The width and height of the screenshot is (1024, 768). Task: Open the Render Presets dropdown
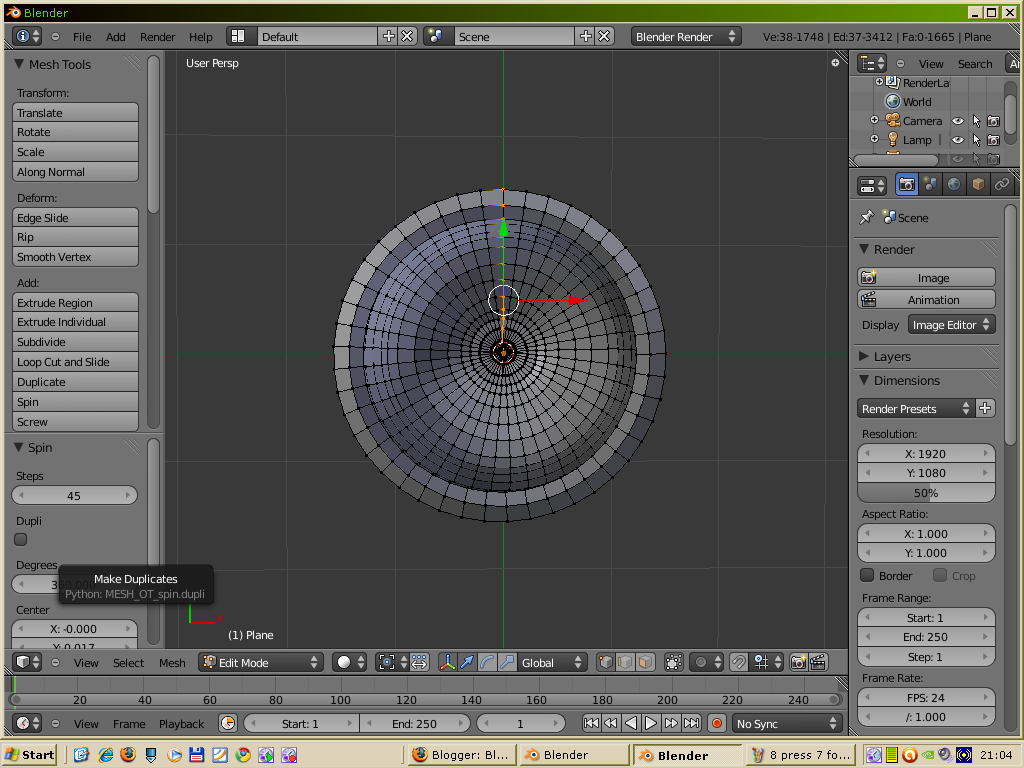click(x=913, y=408)
